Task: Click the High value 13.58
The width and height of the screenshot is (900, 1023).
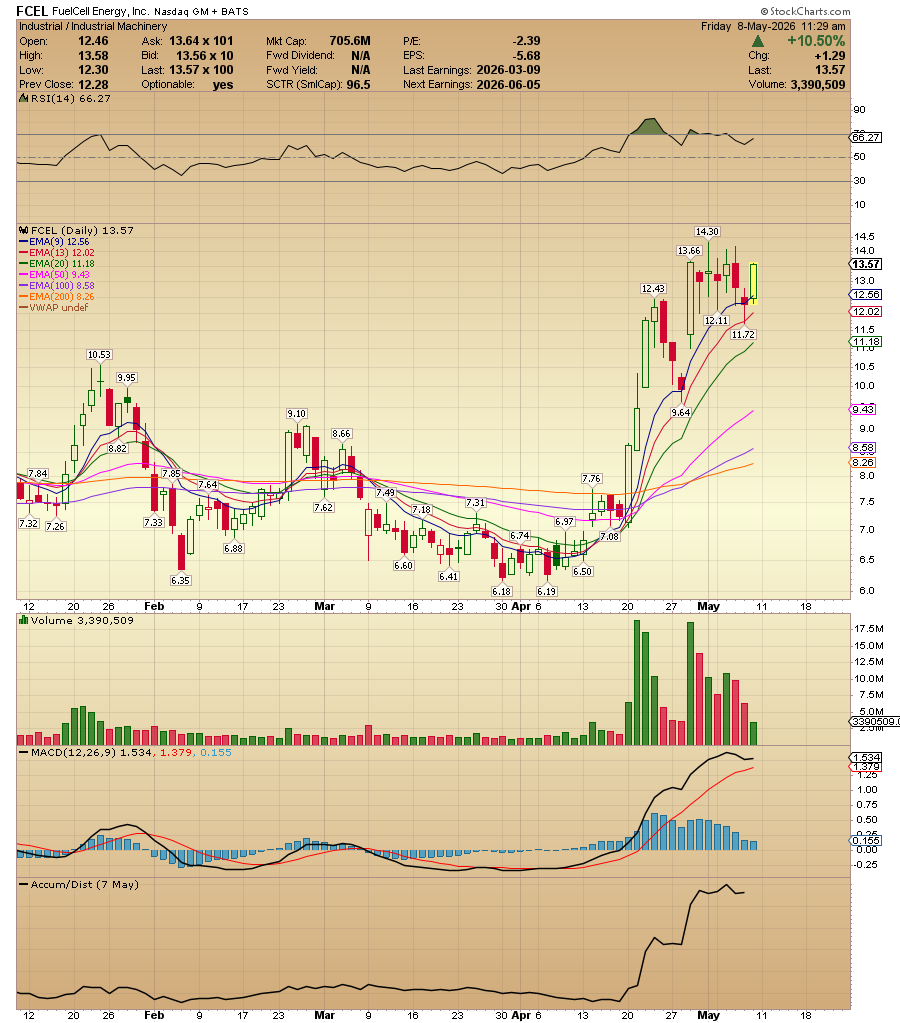Action: pyautogui.click(x=93, y=56)
